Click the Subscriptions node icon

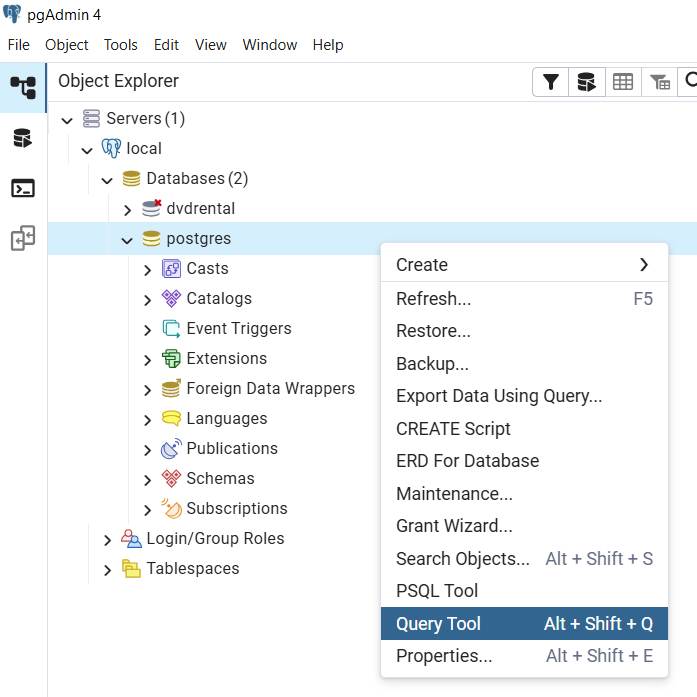171,509
